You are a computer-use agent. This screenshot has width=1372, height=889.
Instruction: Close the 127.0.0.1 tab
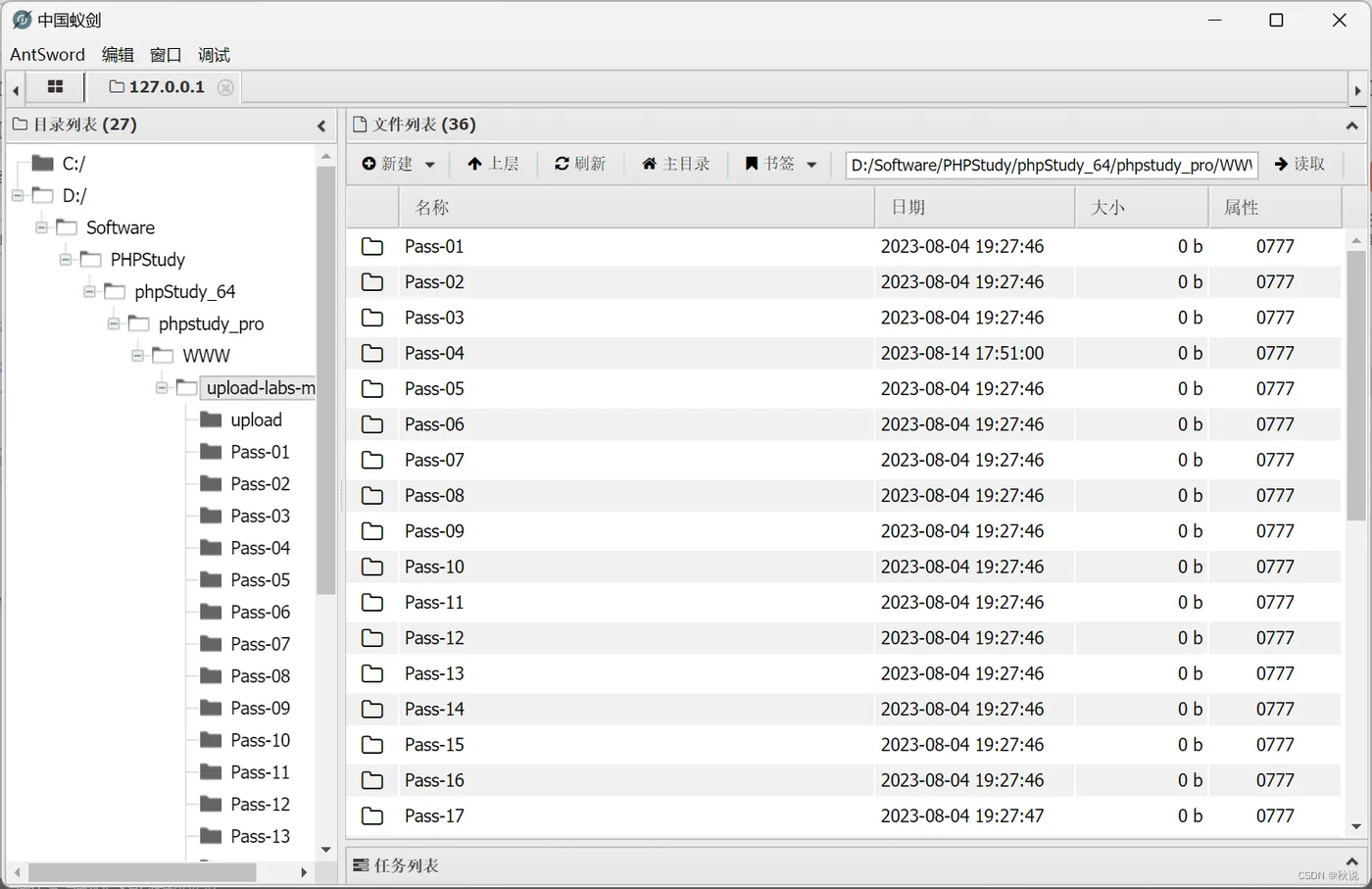tap(225, 87)
